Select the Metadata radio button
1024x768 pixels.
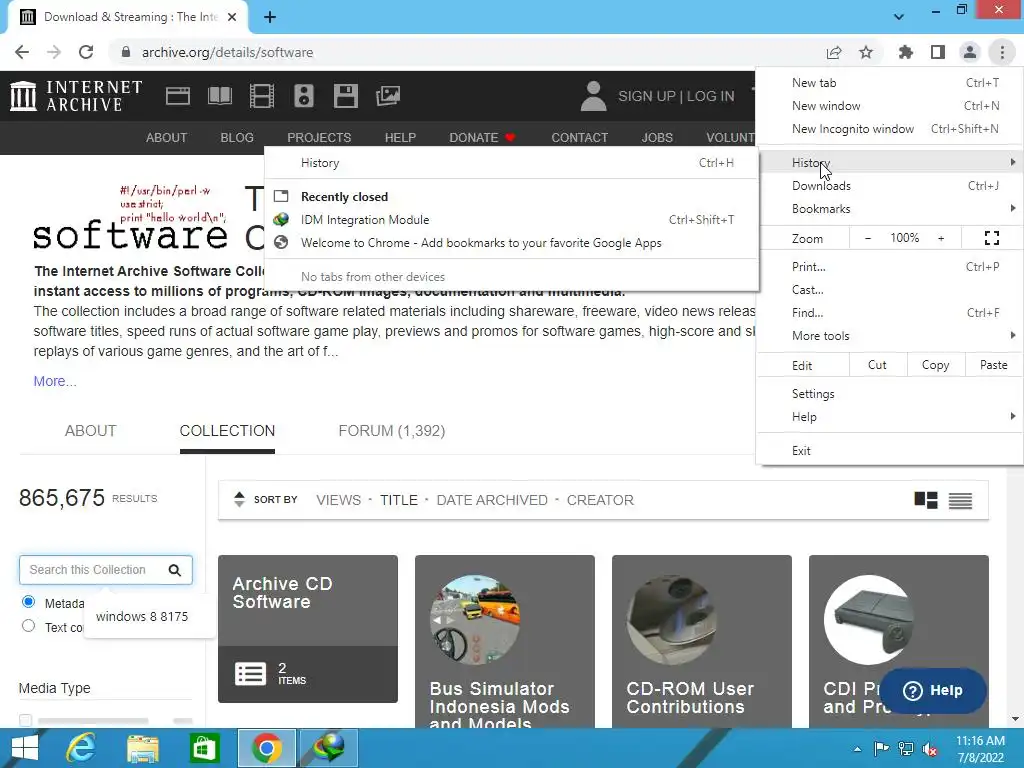pyautogui.click(x=28, y=601)
